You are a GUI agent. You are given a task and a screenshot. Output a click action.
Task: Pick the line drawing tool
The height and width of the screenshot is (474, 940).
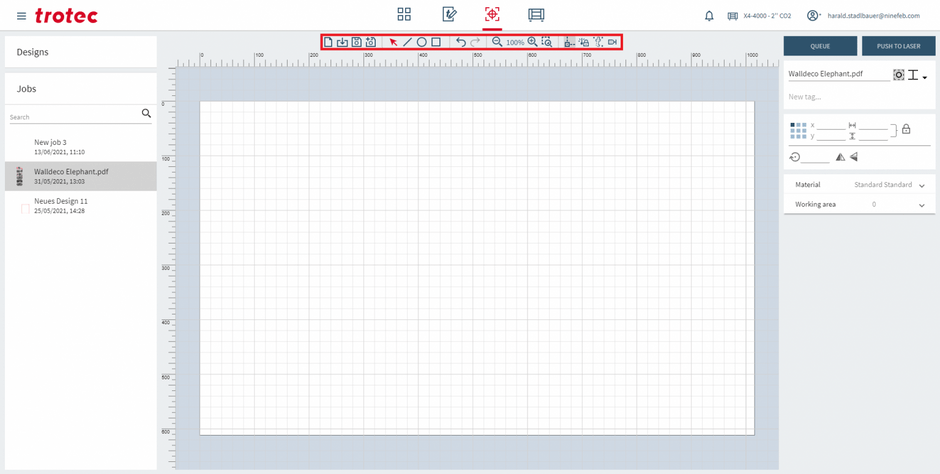click(407, 42)
